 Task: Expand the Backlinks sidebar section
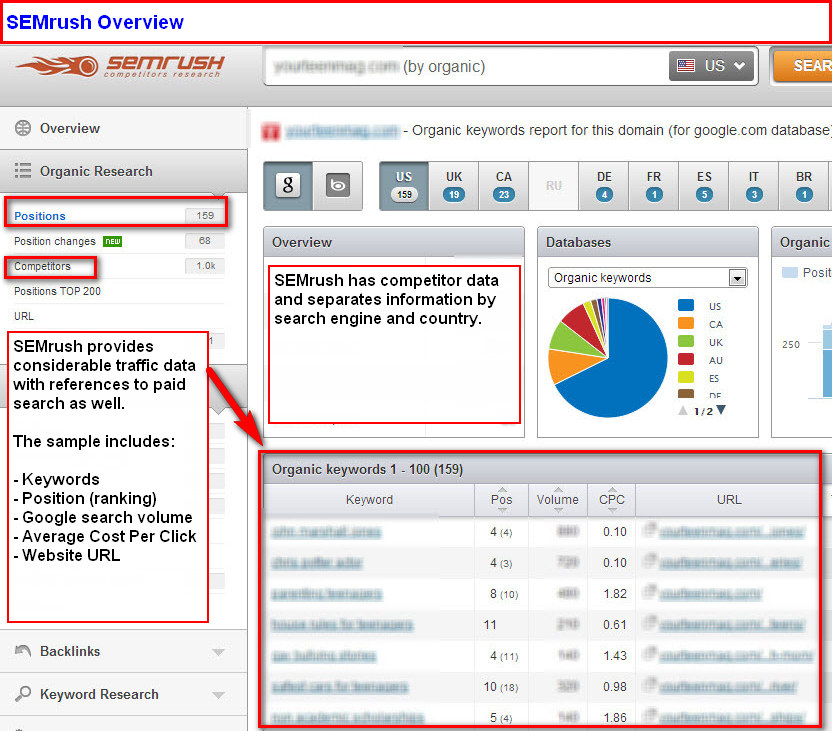pyautogui.click(x=218, y=651)
